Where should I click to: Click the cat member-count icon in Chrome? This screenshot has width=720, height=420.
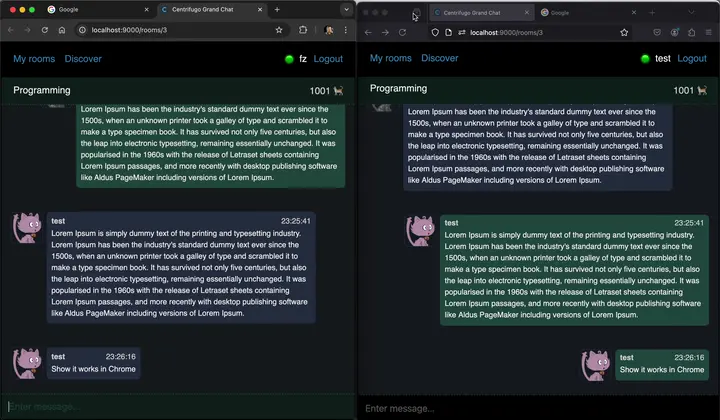[x=338, y=90]
